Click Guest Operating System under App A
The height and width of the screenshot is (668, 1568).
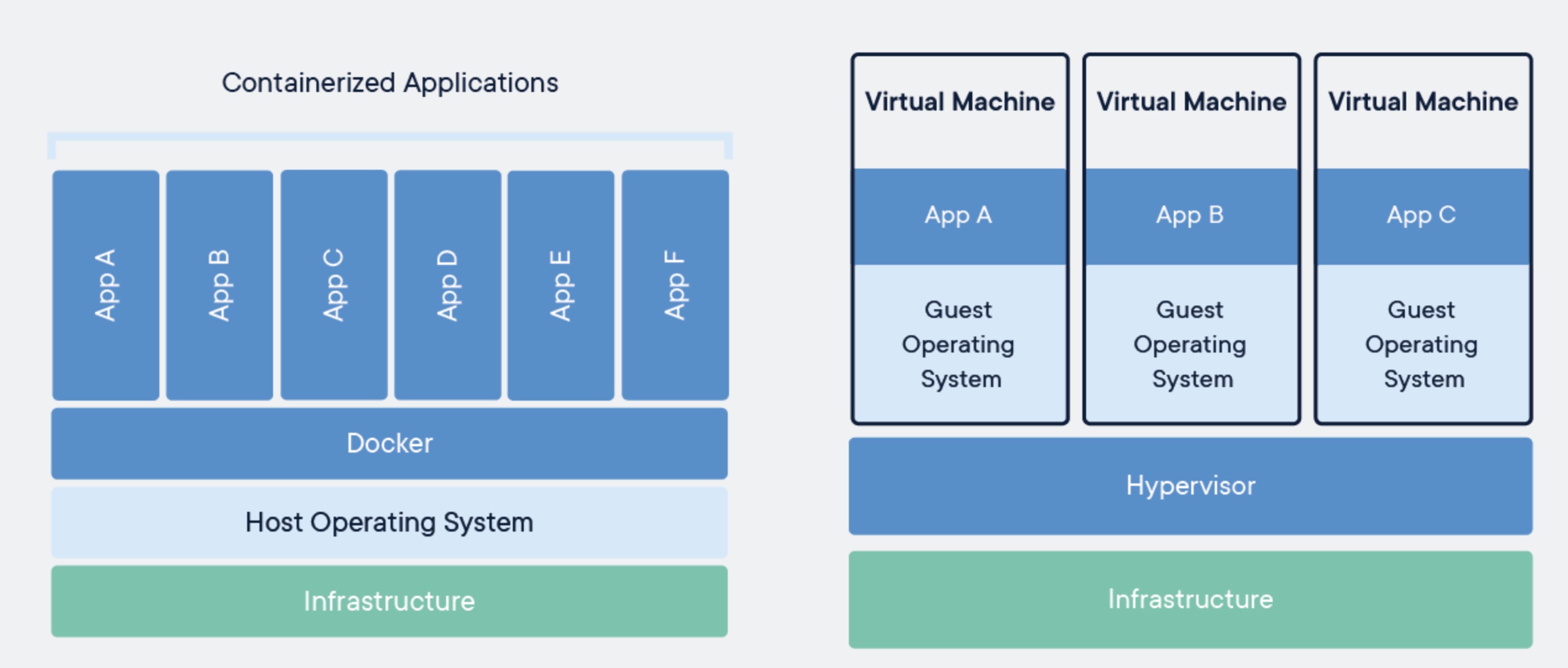(x=959, y=344)
